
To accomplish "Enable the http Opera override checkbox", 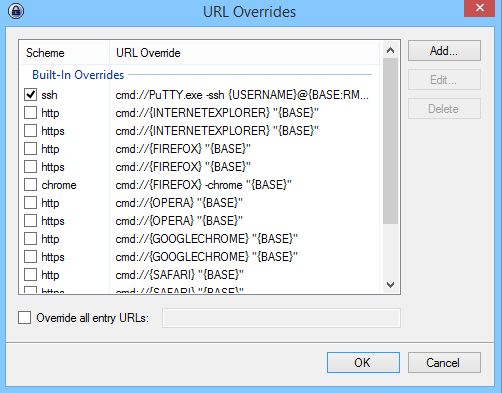I will [x=30, y=203].
